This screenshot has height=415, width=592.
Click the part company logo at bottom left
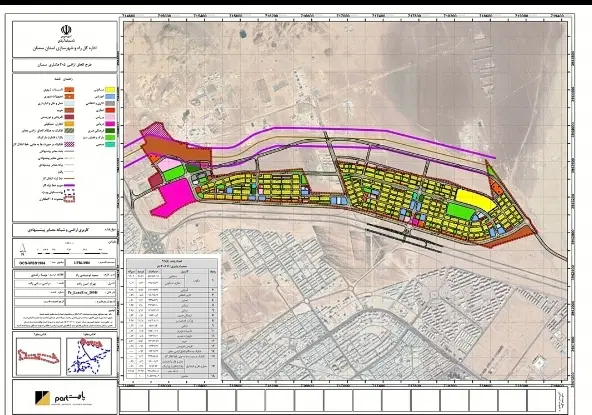coord(60,398)
